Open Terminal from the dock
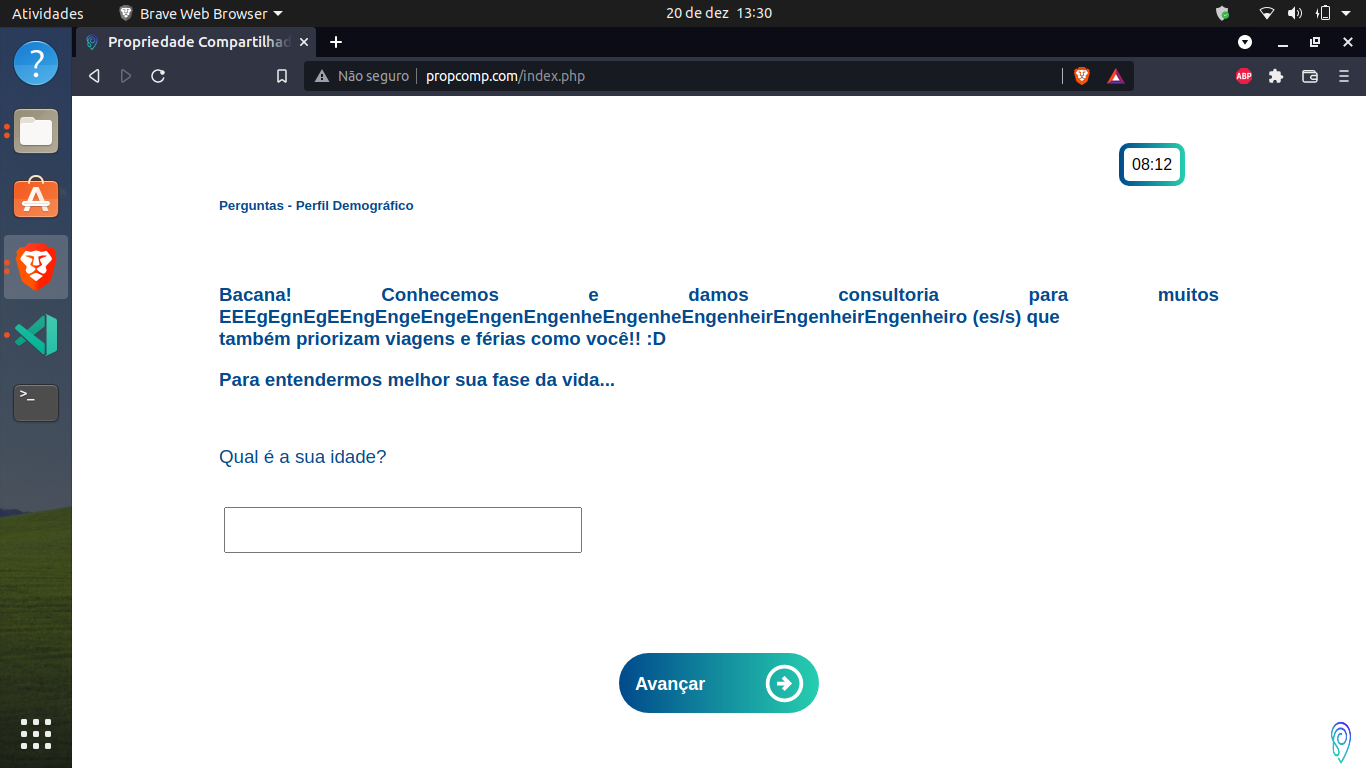The image size is (1366, 768). point(36,403)
